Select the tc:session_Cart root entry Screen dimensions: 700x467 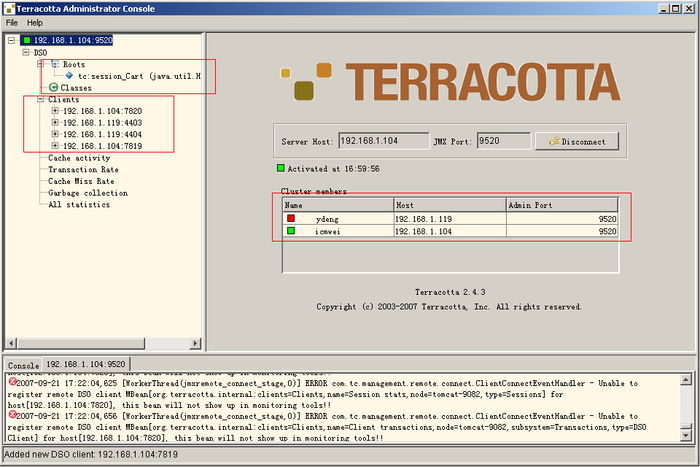coord(139,76)
